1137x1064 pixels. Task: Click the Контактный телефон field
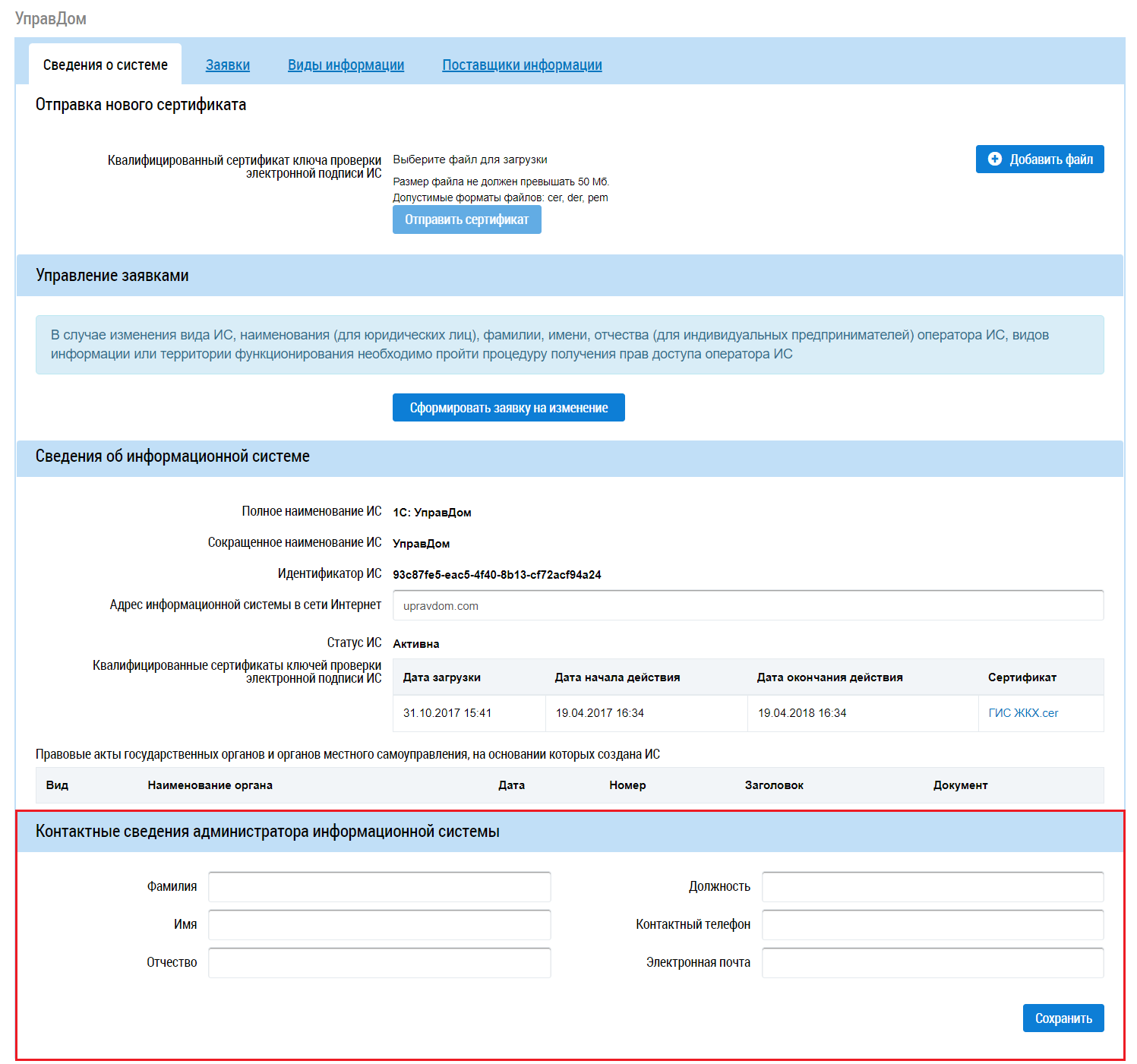tap(933, 925)
